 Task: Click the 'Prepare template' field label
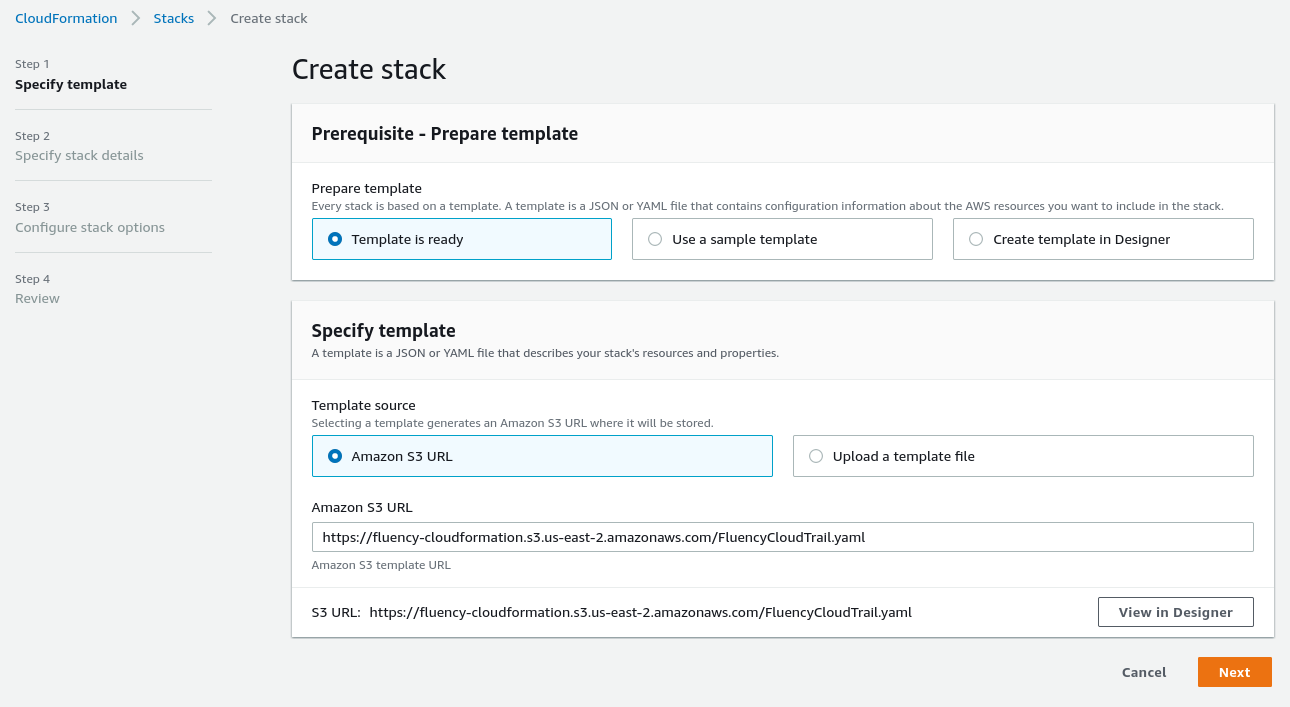coord(367,188)
